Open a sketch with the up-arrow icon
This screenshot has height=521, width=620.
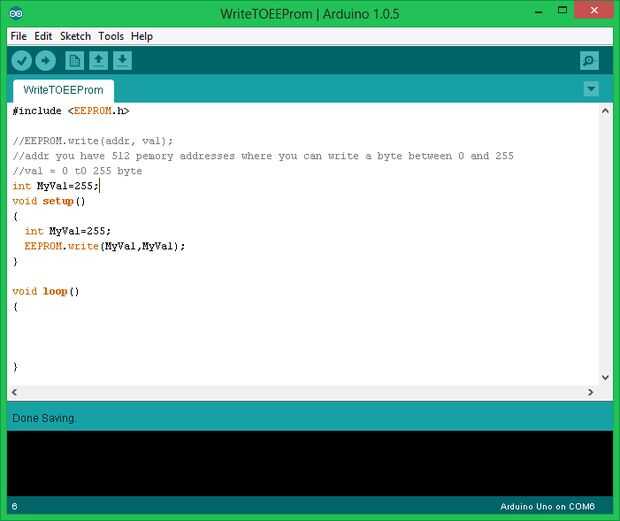point(98,61)
